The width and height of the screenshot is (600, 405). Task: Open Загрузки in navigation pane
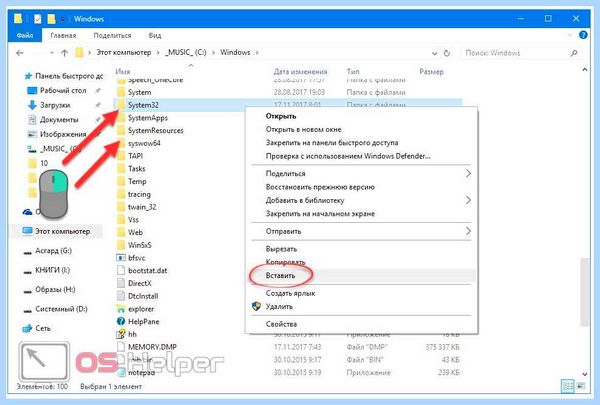55,105
